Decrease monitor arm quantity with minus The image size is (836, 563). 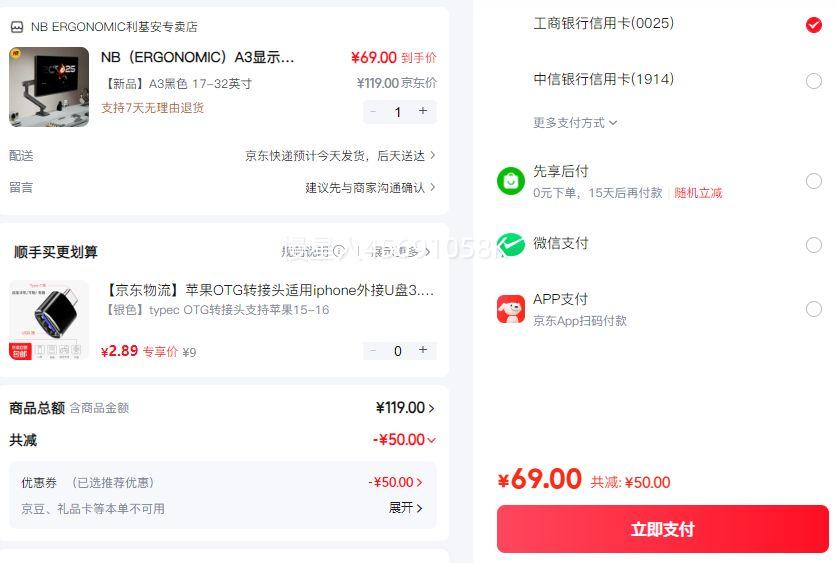[373, 112]
